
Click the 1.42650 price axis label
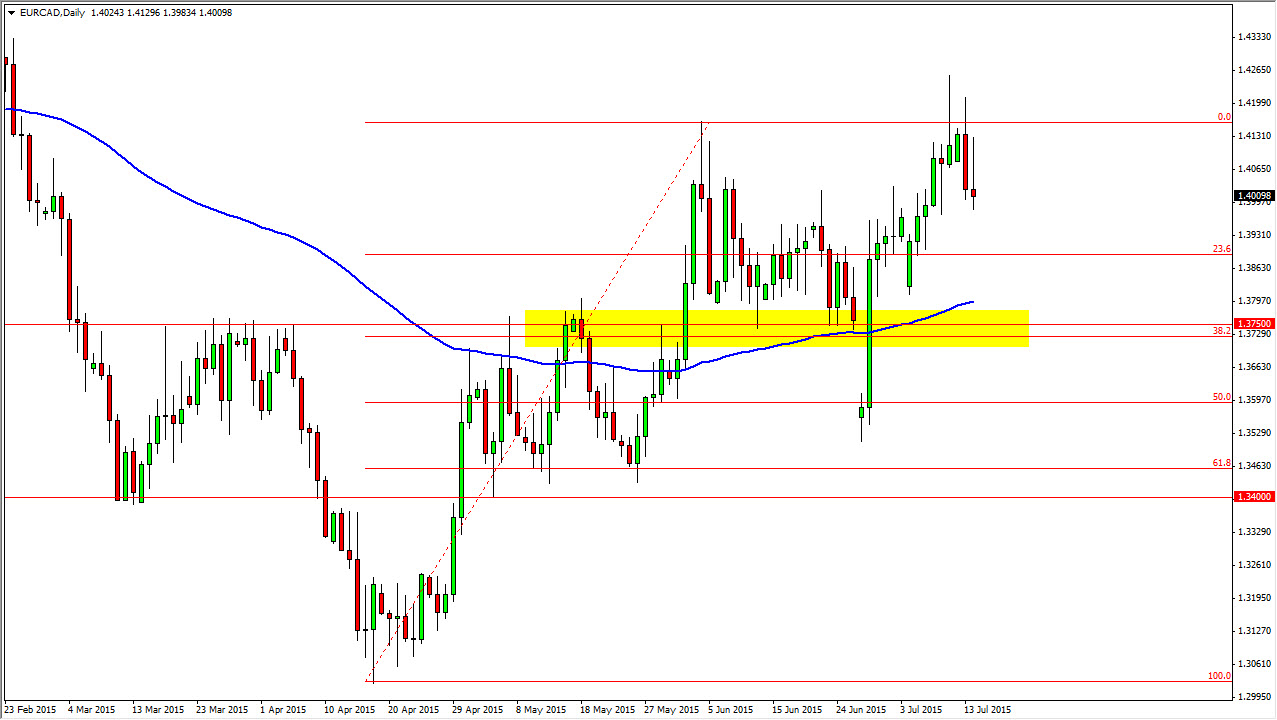tap(1254, 70)
